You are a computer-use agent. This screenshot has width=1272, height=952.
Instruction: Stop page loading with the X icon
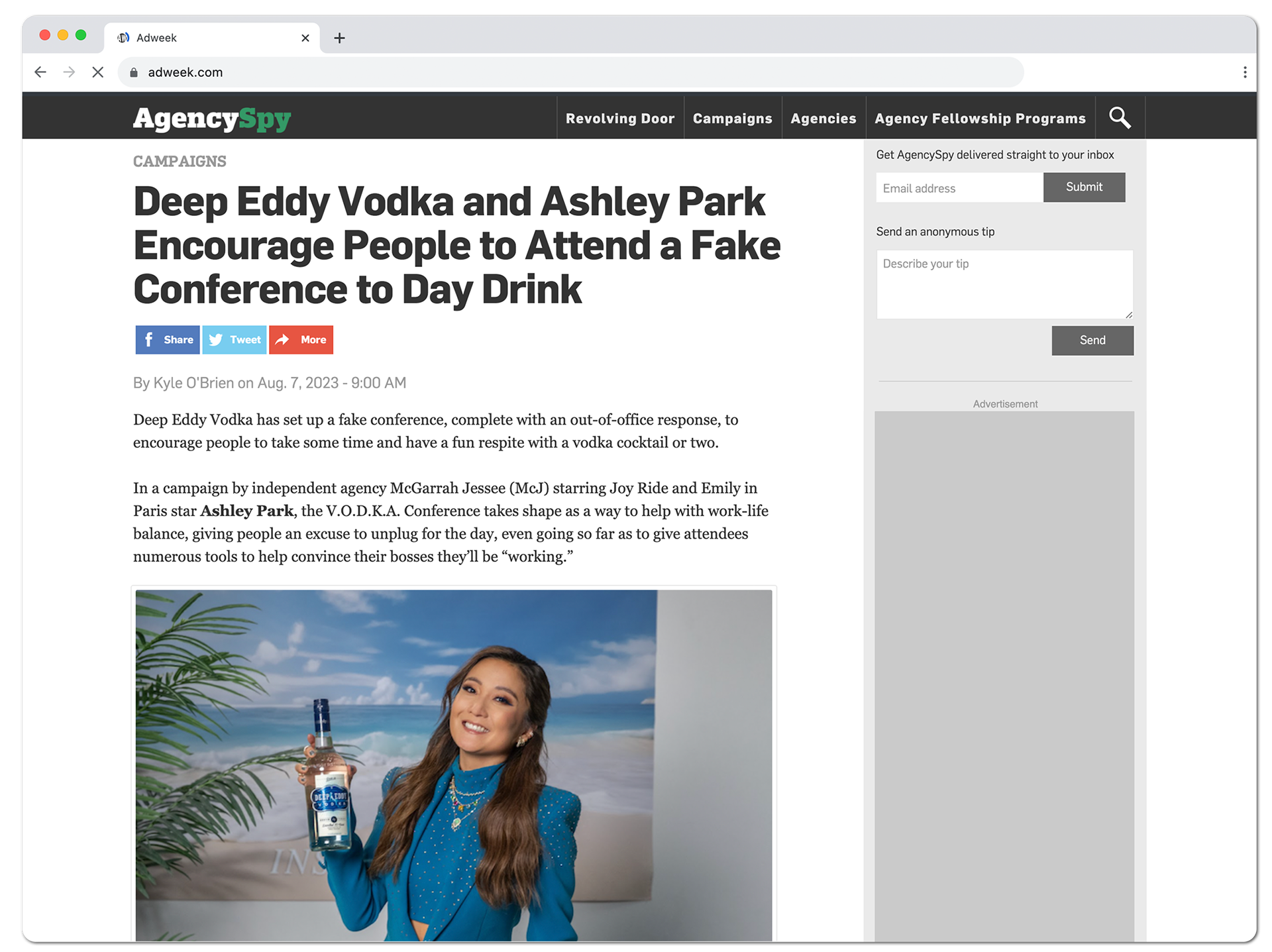97,72
